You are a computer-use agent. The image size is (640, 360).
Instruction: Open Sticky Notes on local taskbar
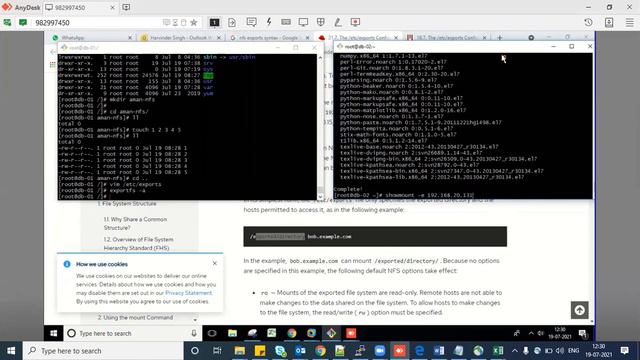(260, 351)
